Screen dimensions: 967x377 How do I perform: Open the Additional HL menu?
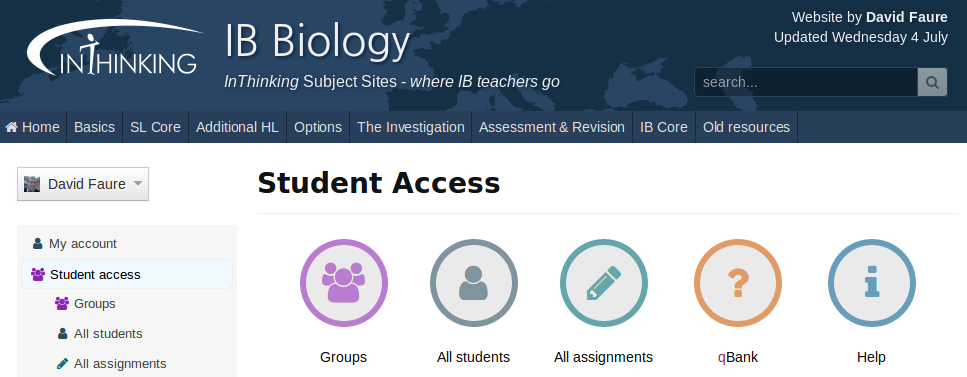tap(237, 127)
